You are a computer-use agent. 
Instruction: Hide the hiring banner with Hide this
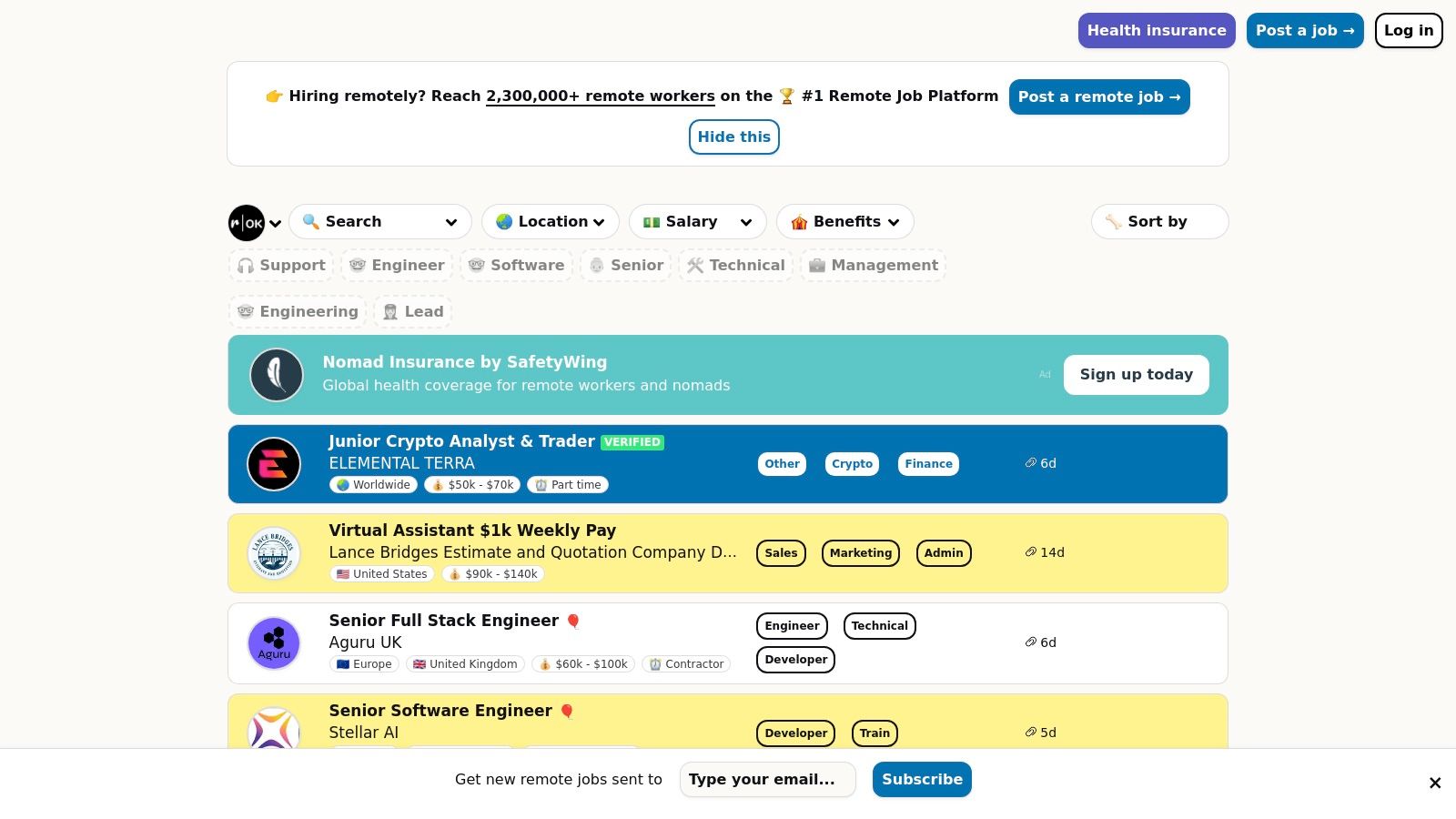tap(734, 137)
